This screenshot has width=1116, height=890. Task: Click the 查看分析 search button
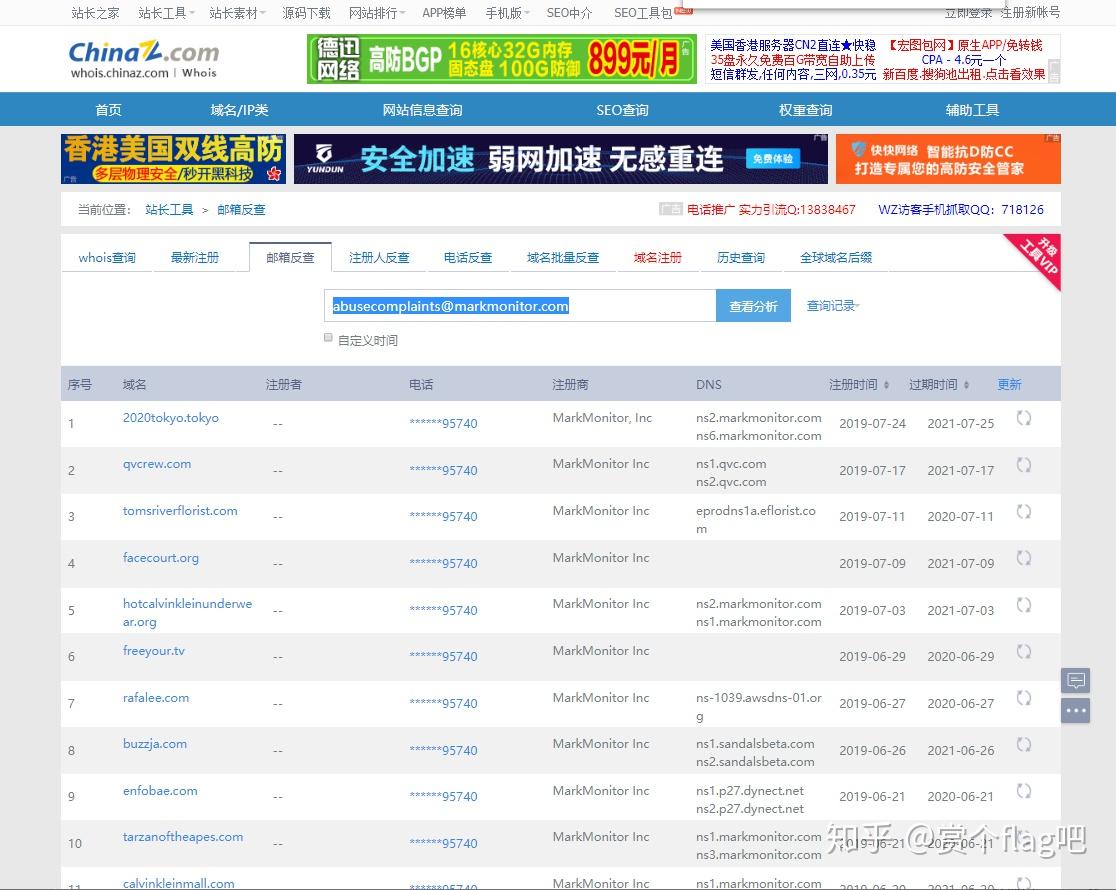[x=753, y=305]
